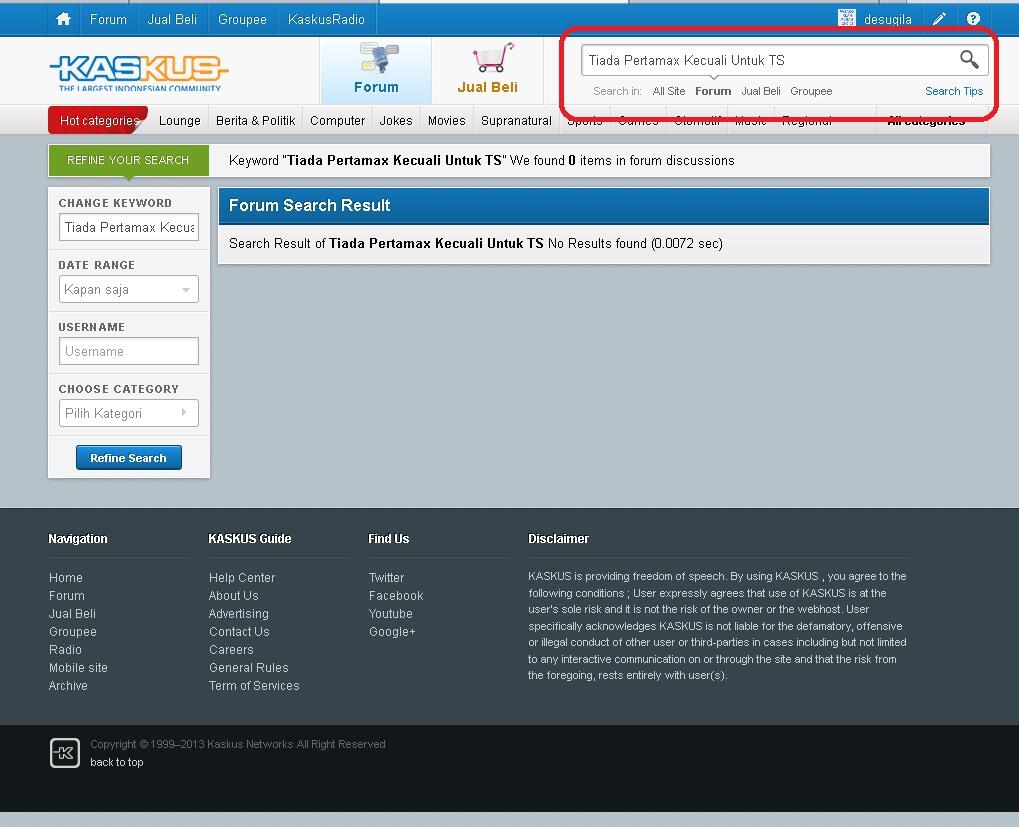Click the Forum speech bubbles icon
This screenshot has width=1019, height=827.
click(x=380, y=58)
